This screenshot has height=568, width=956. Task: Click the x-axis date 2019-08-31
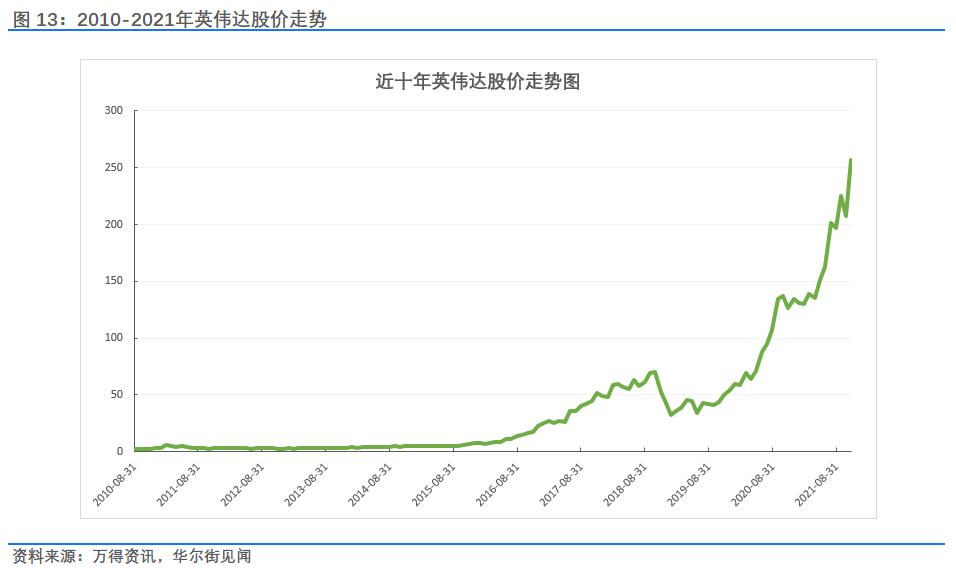(690, 485)
